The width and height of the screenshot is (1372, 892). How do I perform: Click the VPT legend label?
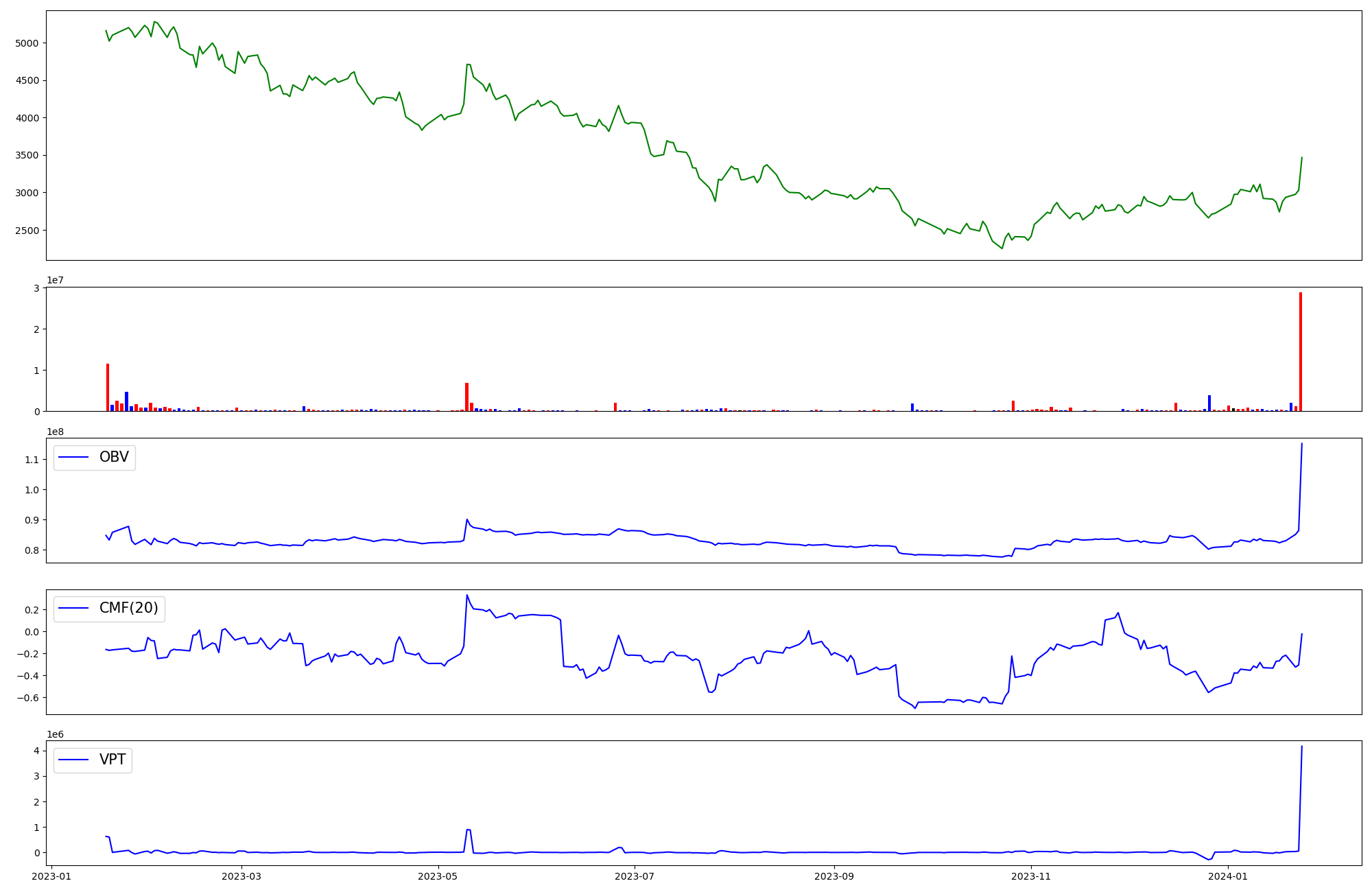113,760
